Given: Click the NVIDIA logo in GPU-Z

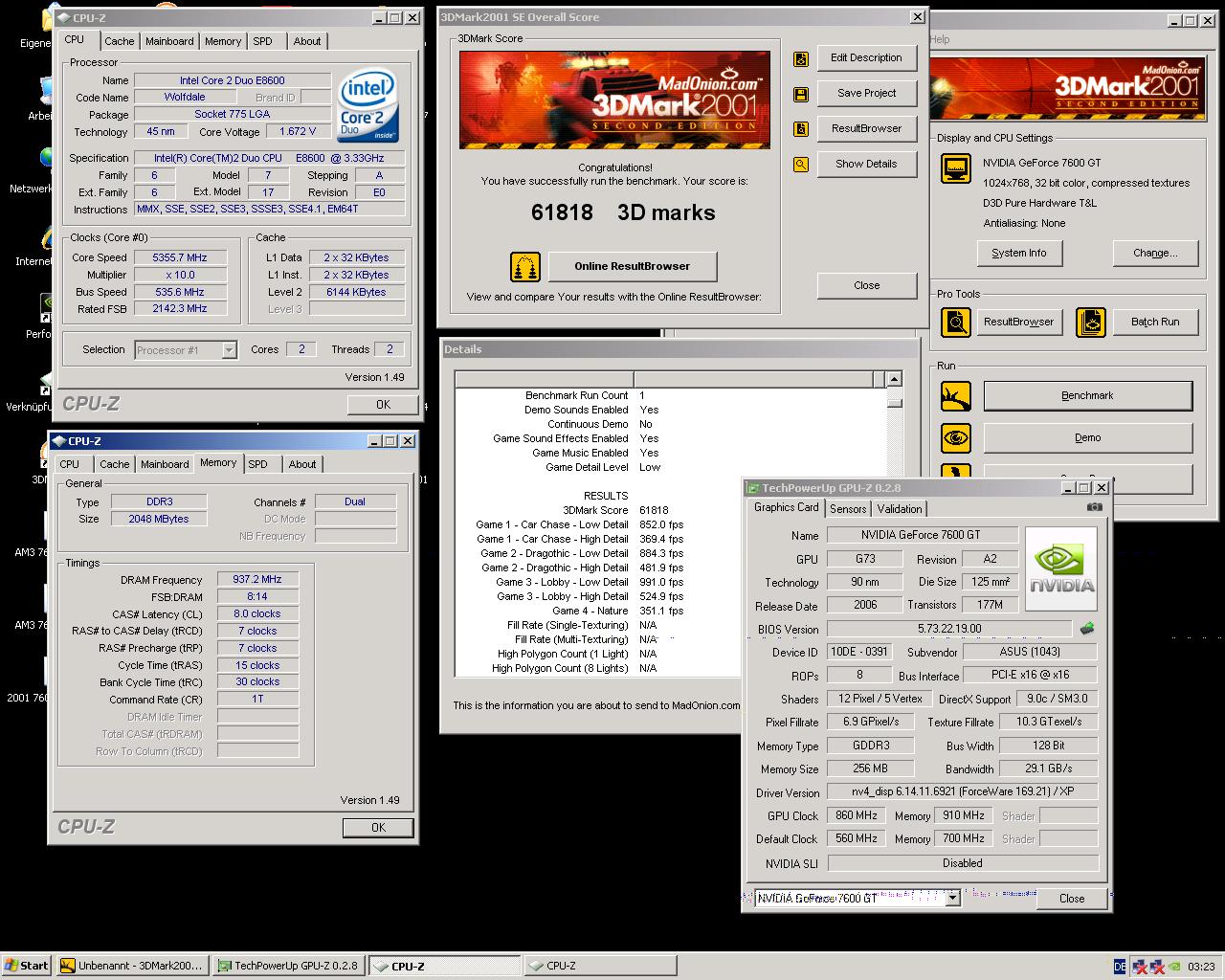Looking at the screenshot, I should tap(1062, 571).
